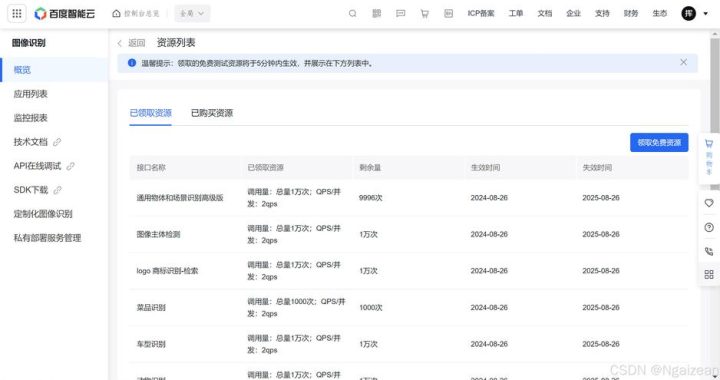Click the 1000次 remaining value
The image size is (720, 380).
[371, 307]
